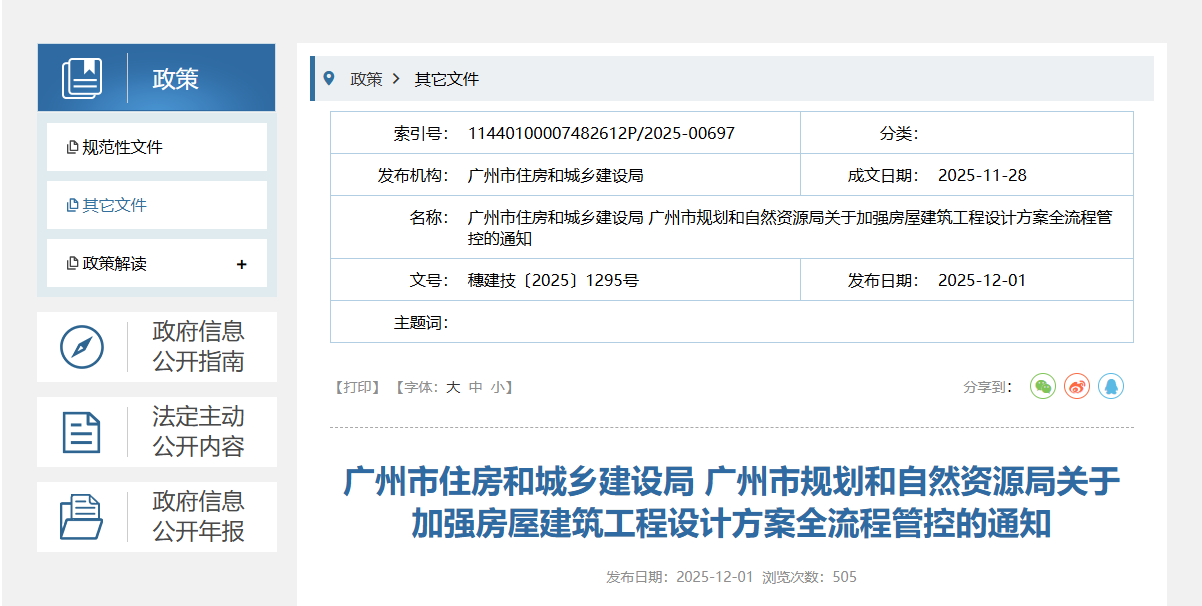1202x606 pixels.
Task: Set font size to 大
Action: tap(453, 386)
